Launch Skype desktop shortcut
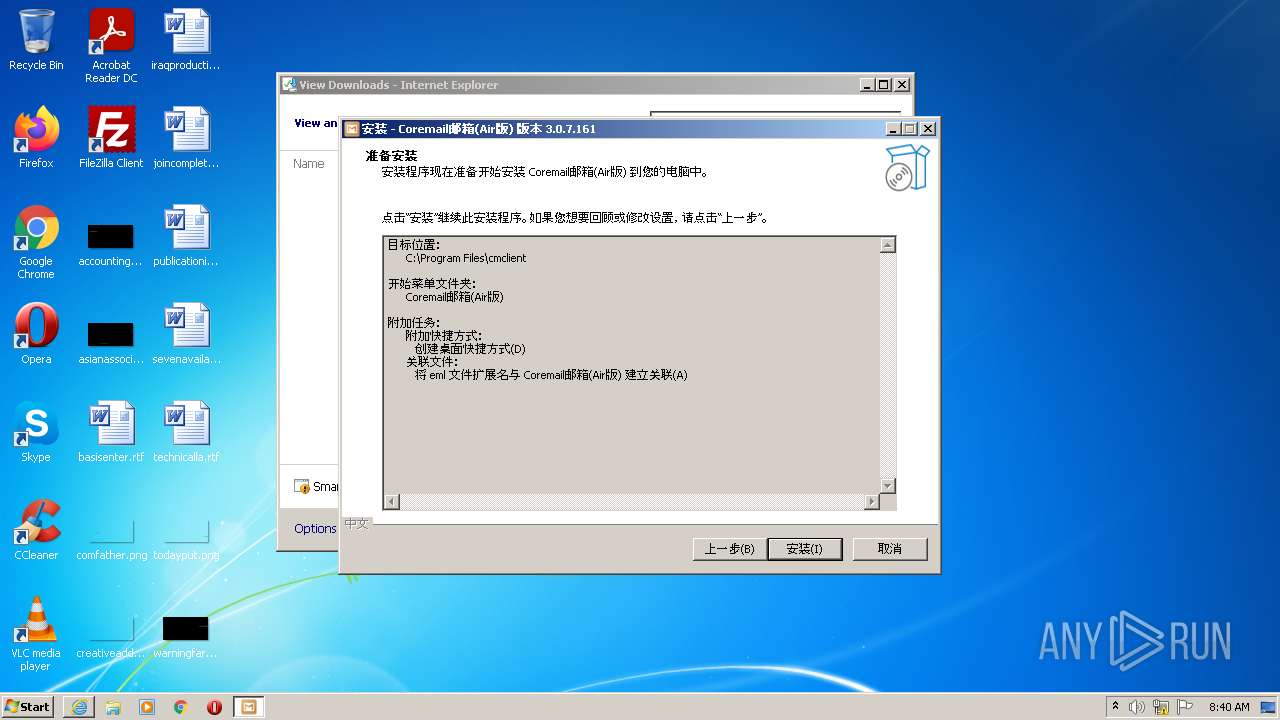This screenshot has width=1280, height=720. (36, 432)
